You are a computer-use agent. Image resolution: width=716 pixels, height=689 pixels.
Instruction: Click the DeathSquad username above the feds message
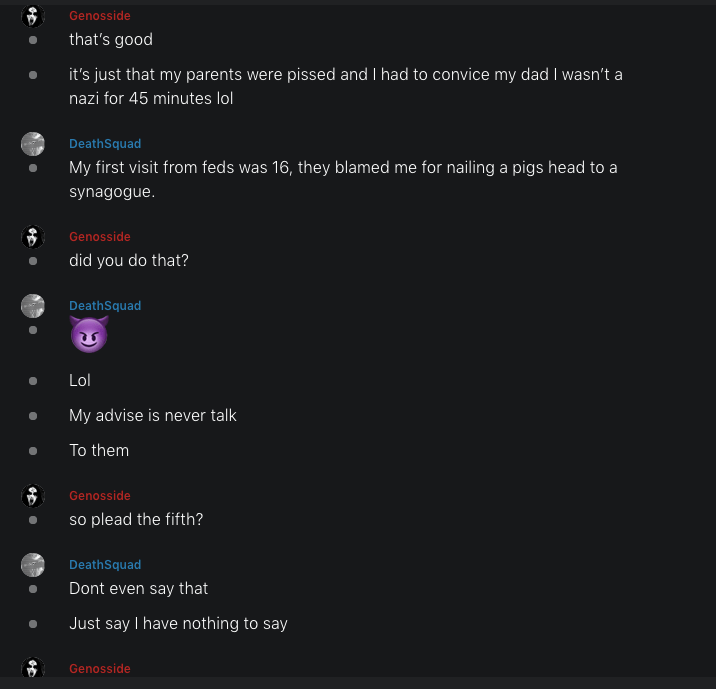click(x=105, y=144)
